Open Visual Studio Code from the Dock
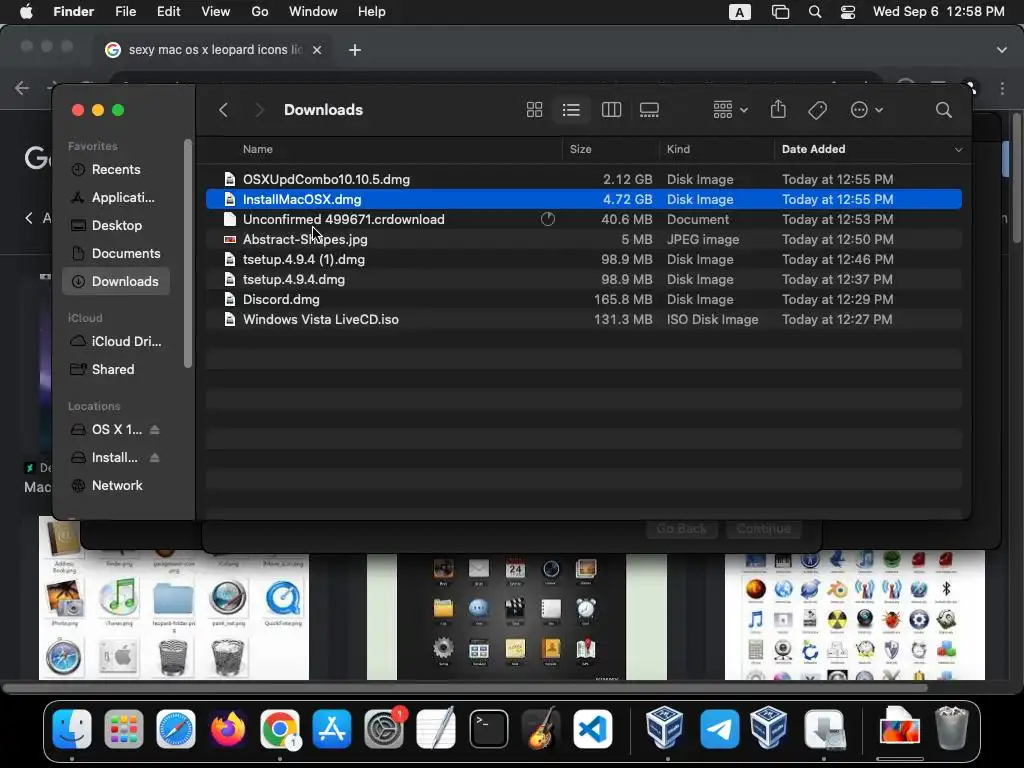Image resolution: width=1024 pixels, height=768 pixels. pyautogui.click(x=593, y=729)
